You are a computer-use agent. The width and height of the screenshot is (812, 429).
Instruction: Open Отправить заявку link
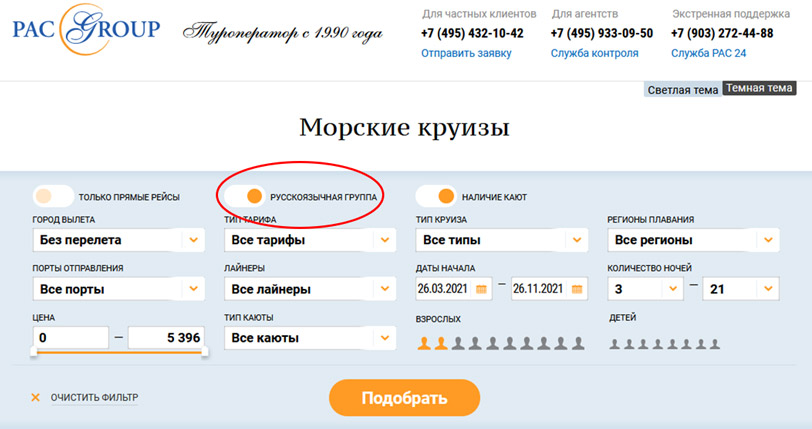click(x=466, y=53)
